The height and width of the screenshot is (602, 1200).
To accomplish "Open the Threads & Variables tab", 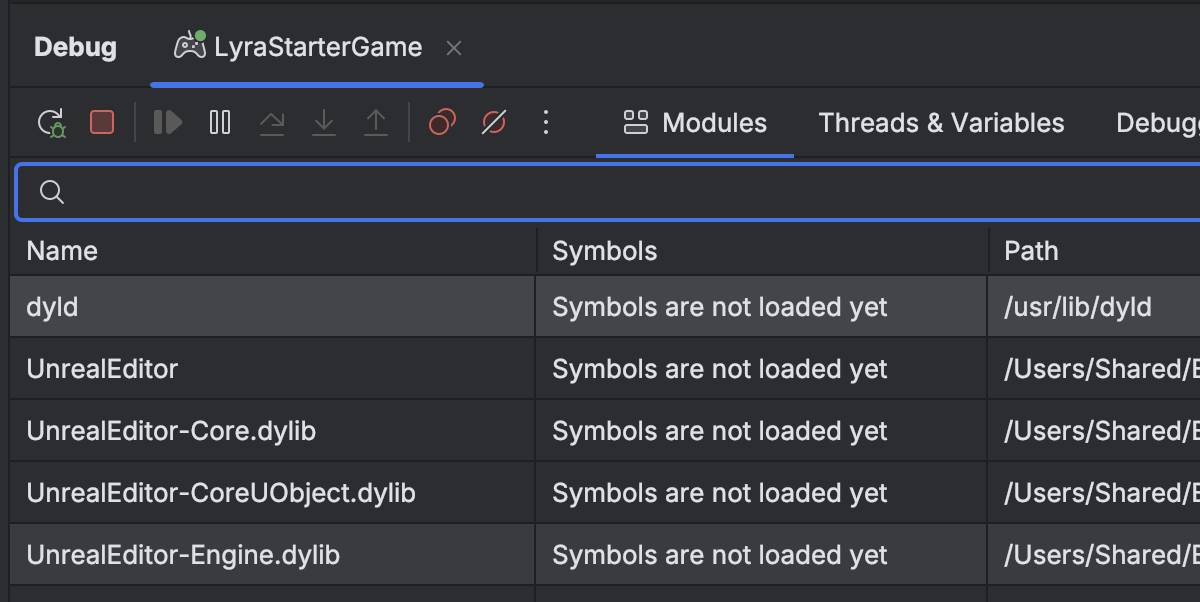I will coord(941,123).
